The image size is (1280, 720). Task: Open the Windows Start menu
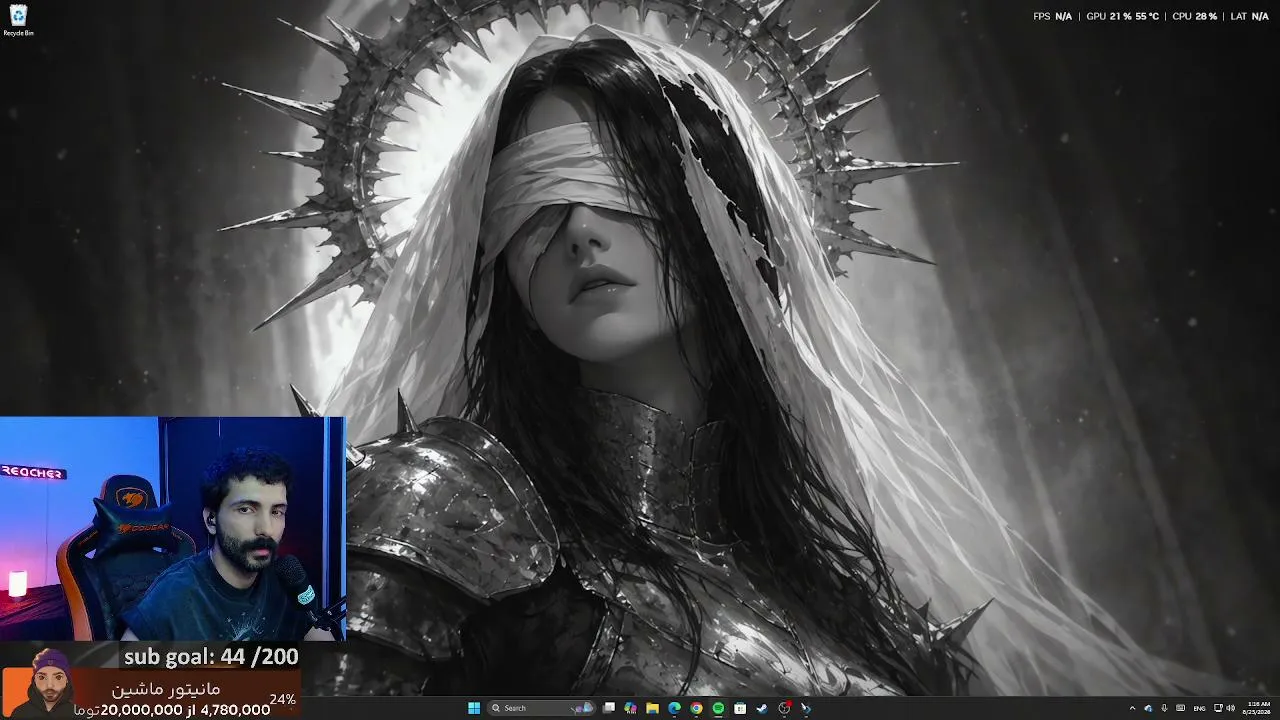click(474, 708)
